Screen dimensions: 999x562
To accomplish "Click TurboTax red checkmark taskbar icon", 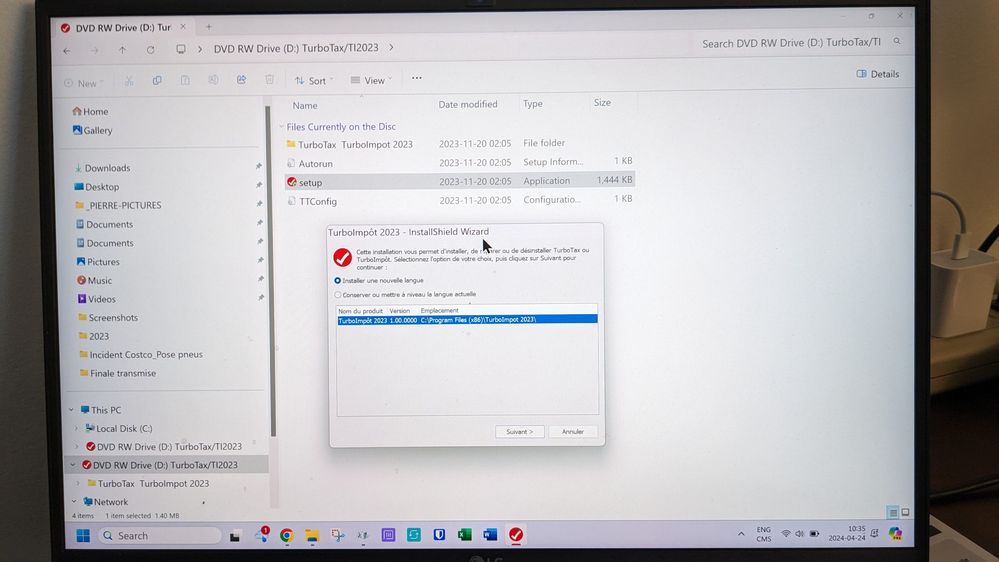I will point(516,535).
